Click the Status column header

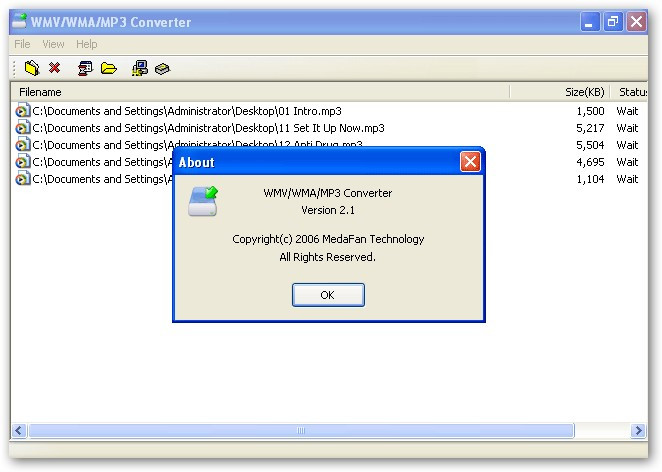point(629,92)
